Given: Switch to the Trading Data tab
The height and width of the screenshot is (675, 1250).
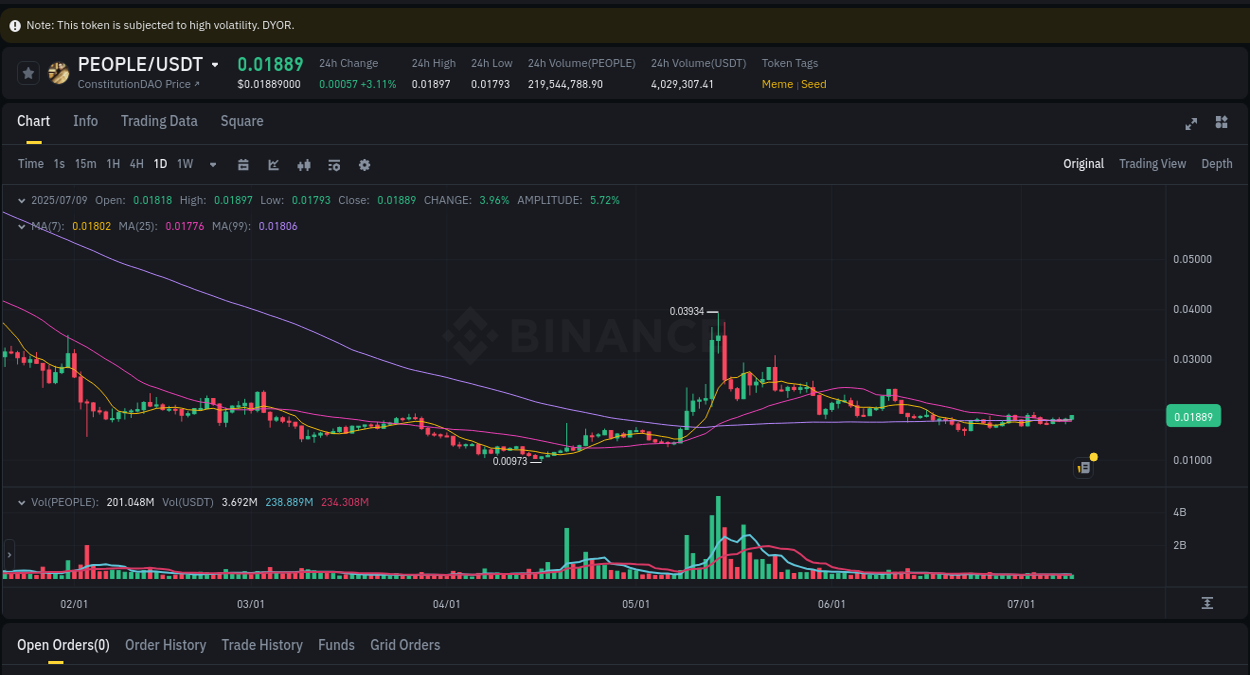Looking at the screenshot, I should click(x=159, y=121).
